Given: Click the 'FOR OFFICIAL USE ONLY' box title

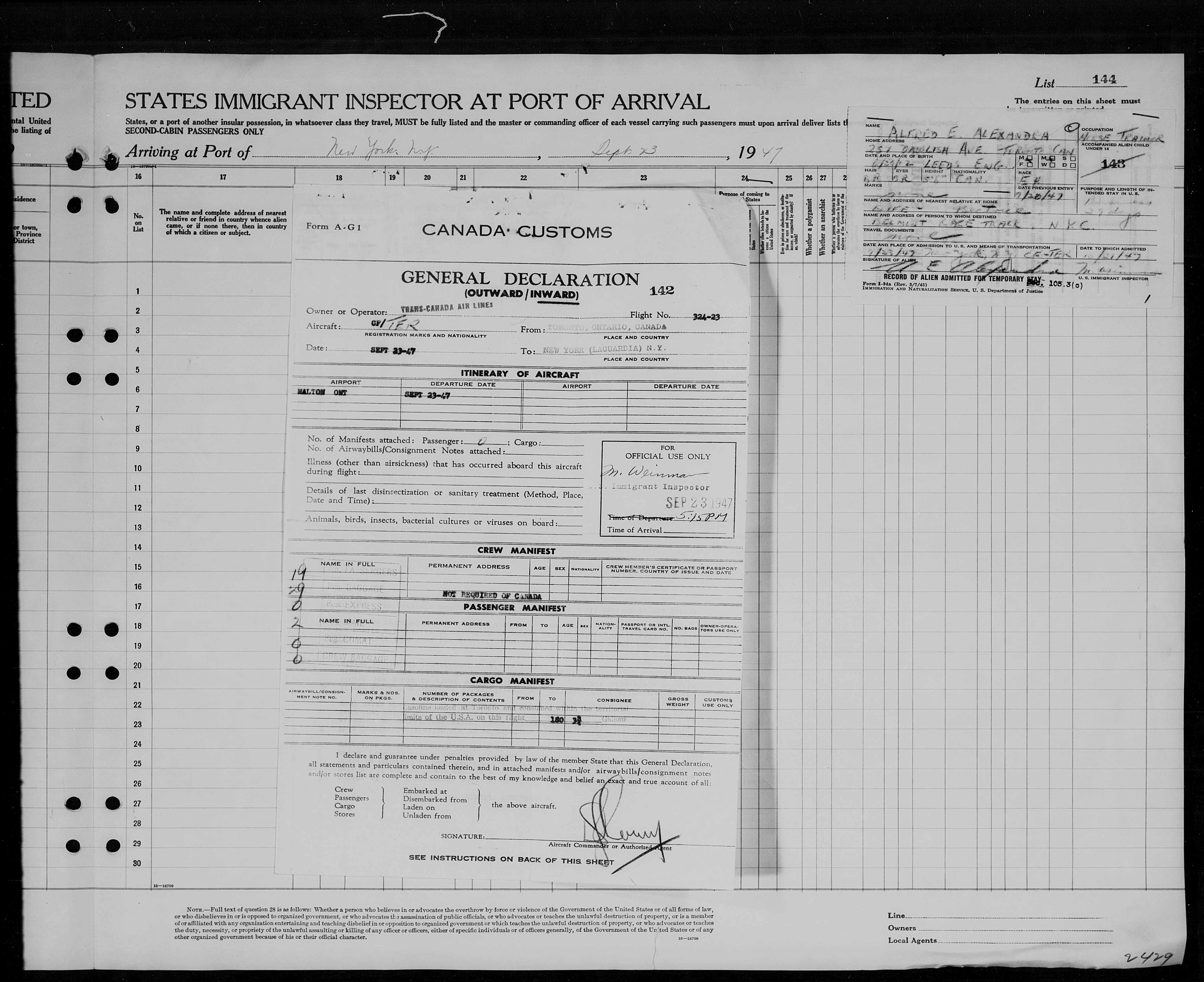Looking at the screenshot, I should (x=668, y=452).
